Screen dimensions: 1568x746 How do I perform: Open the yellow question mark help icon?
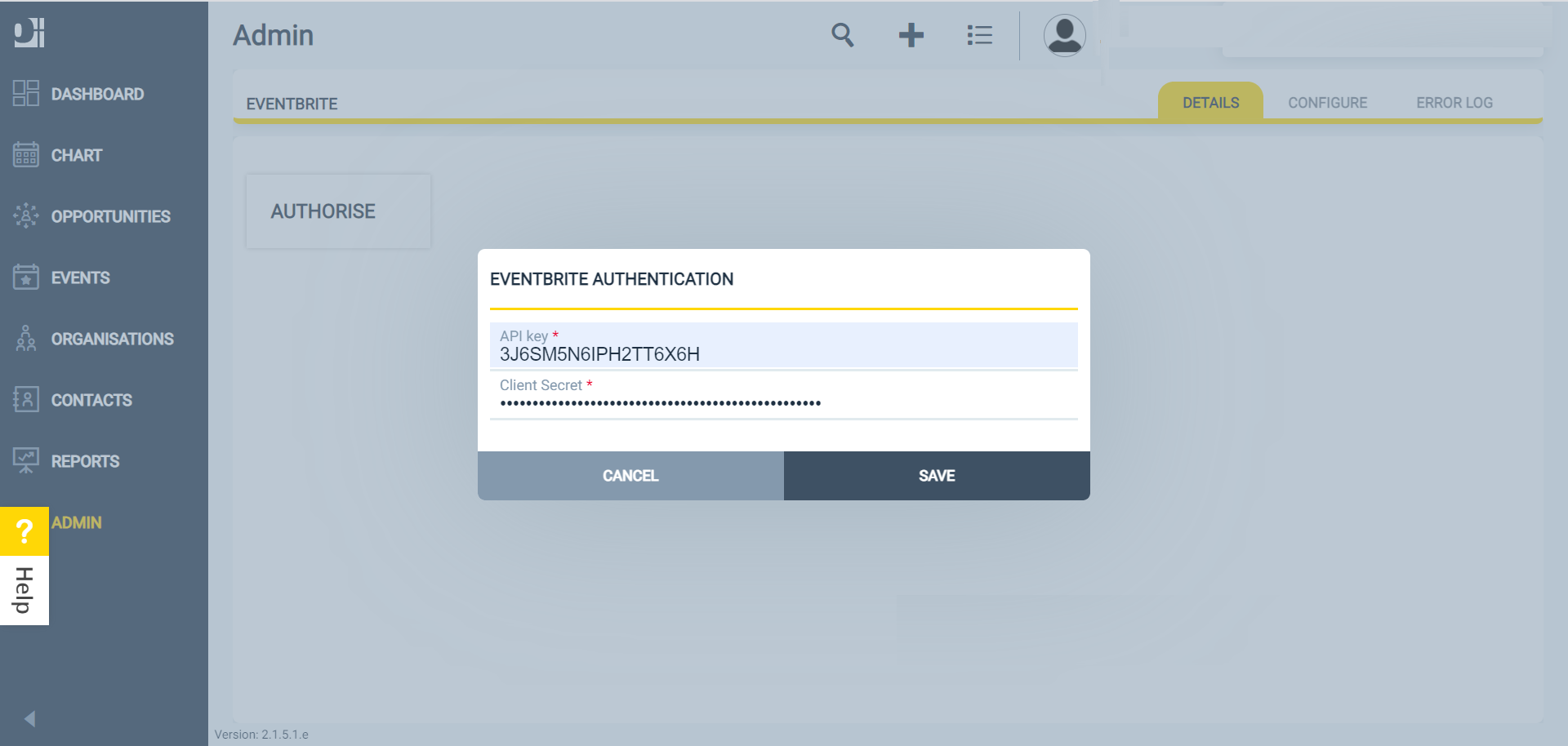pyautogui.click(x=24, y=531)
